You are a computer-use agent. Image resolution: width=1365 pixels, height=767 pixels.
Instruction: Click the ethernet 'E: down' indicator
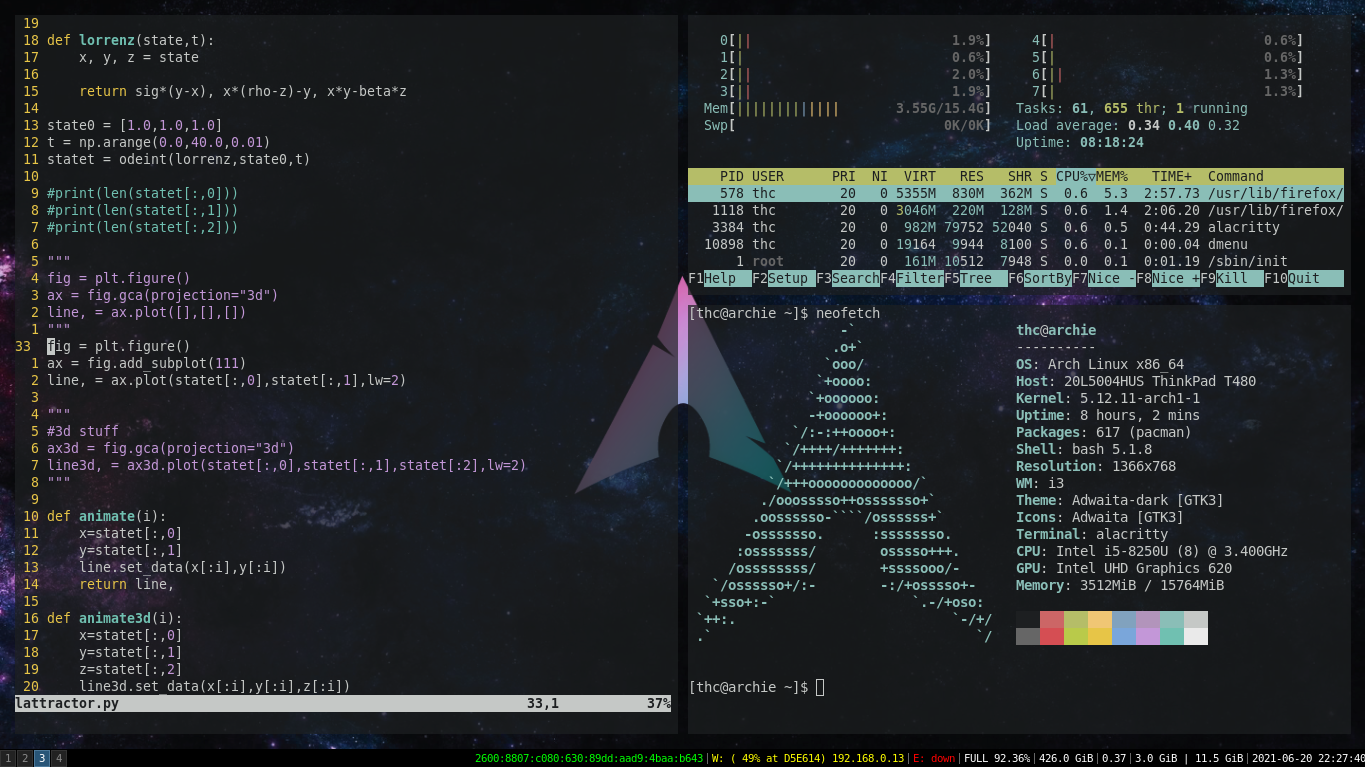click(934, 758)
